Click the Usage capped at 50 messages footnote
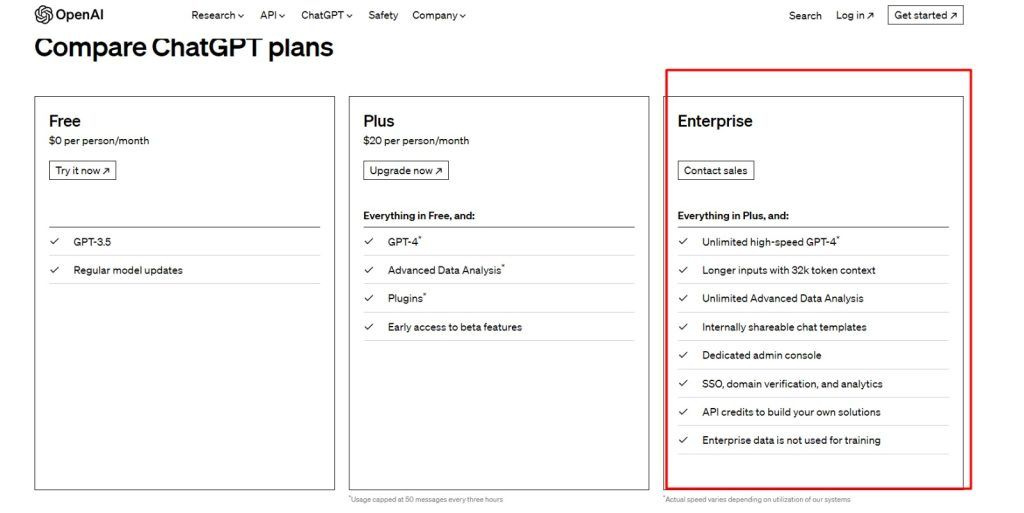 pos(426,499)
